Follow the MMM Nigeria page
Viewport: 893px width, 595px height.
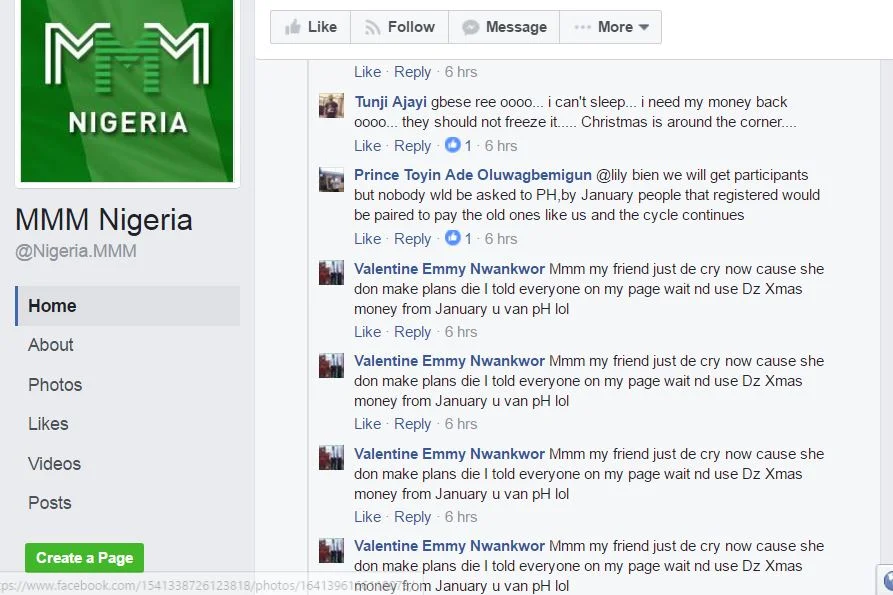point(399,27)
